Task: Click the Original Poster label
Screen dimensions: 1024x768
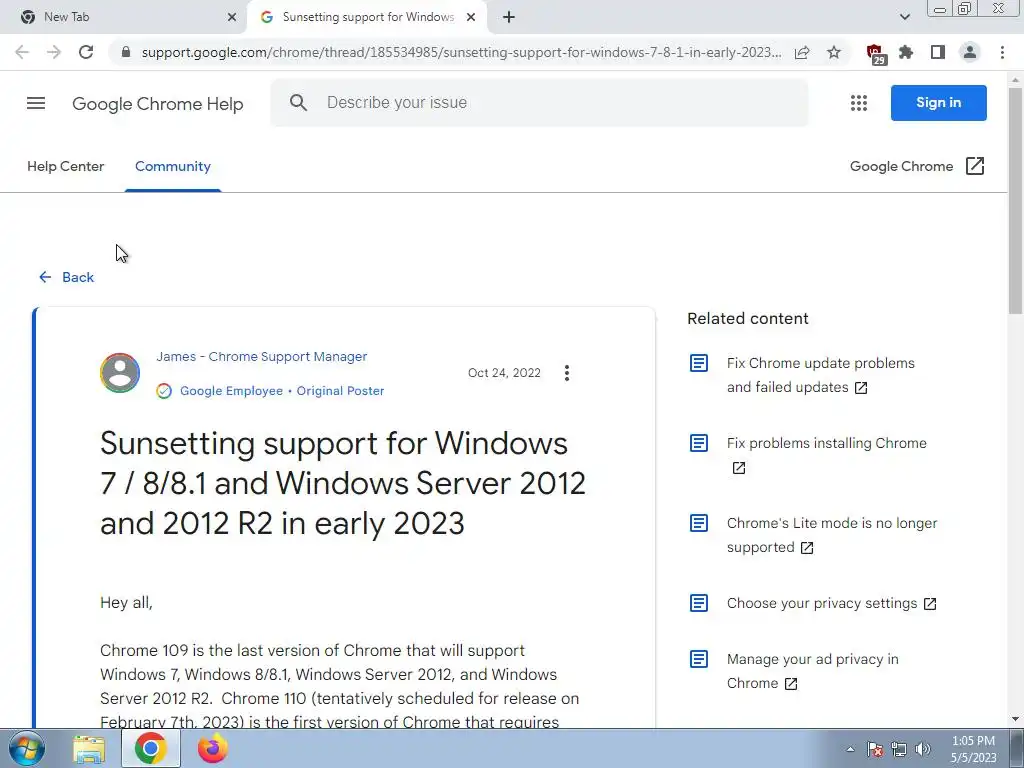Action: tap(340, 391)
